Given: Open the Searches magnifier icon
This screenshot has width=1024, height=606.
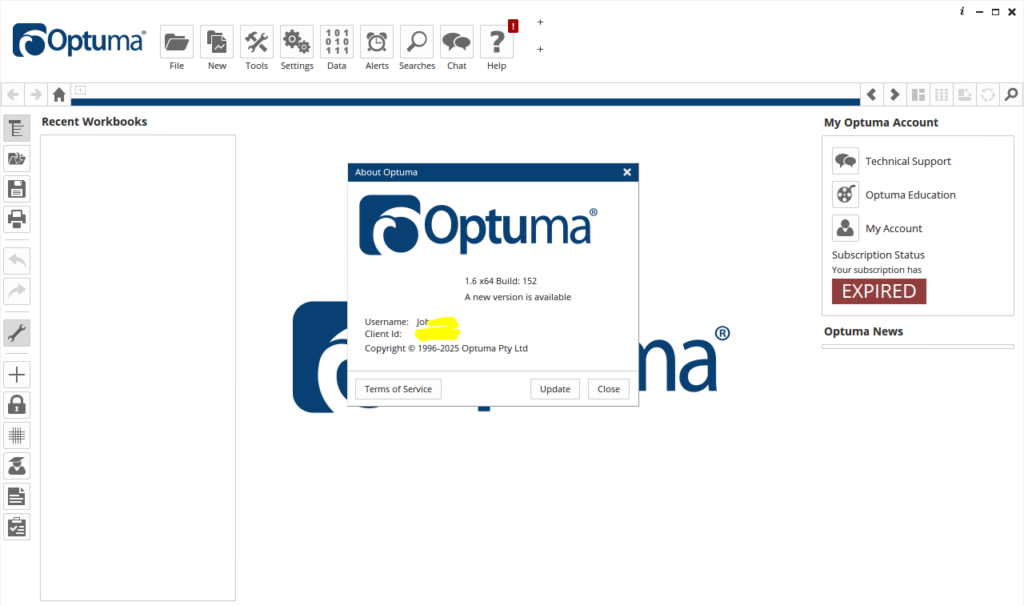Looking at the screenshot, I should point(417,42).
